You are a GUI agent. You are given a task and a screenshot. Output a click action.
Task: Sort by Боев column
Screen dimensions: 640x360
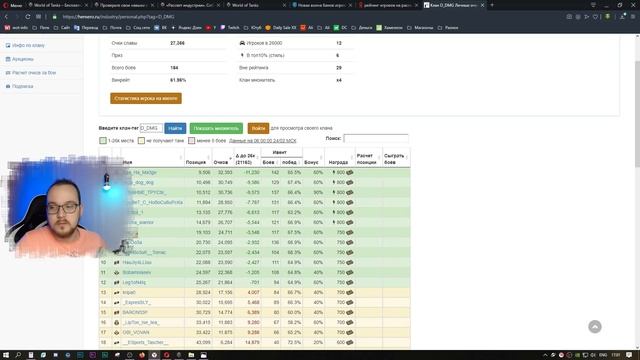point(270,162)
